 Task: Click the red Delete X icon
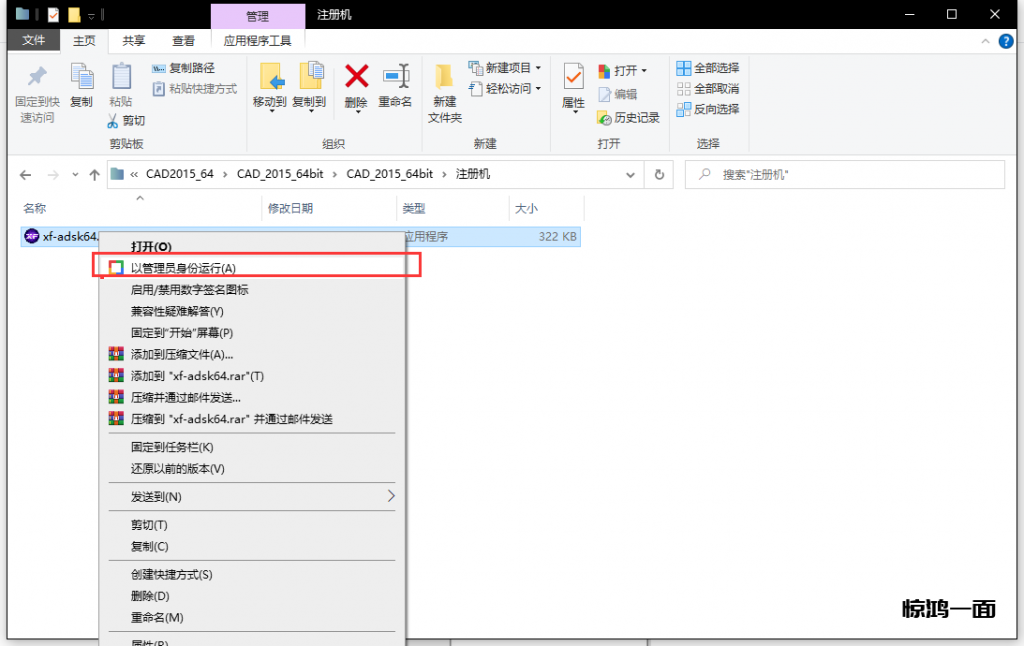click(x=356, y=78)
